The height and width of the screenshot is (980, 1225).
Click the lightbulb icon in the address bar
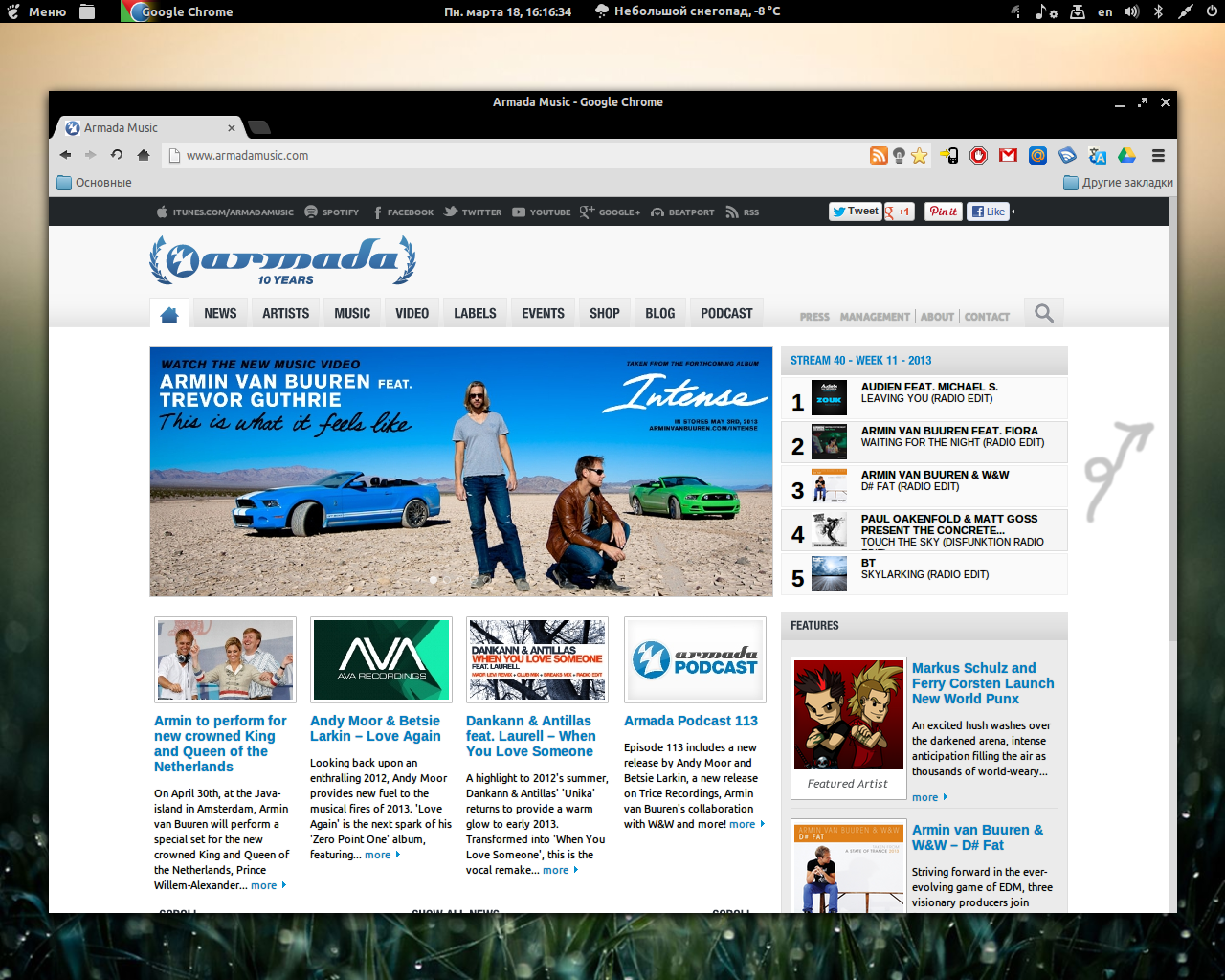899,155
